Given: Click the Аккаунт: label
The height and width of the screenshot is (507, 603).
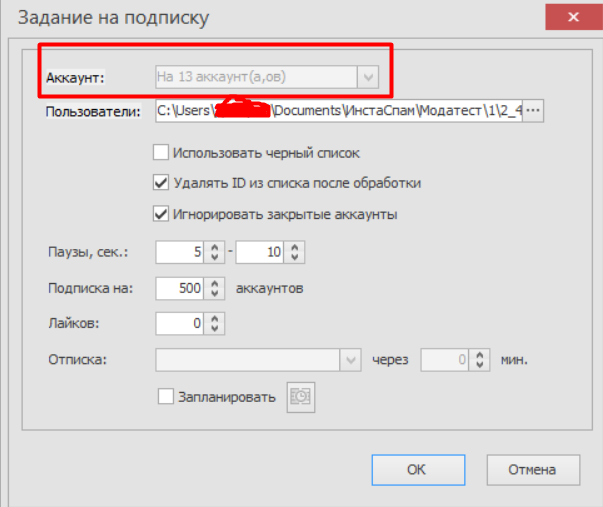Looking at the screenshot, I should [x=75, y=78].
